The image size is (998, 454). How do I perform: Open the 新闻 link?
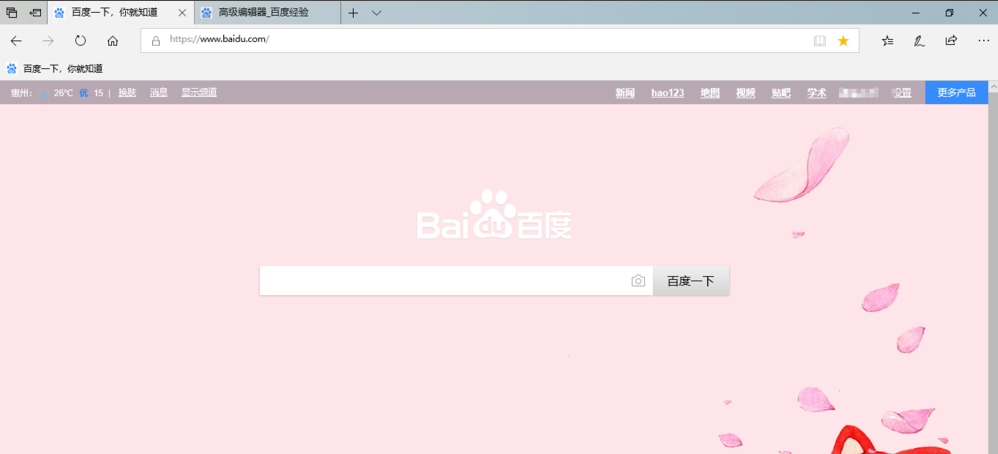pos(625,93)
